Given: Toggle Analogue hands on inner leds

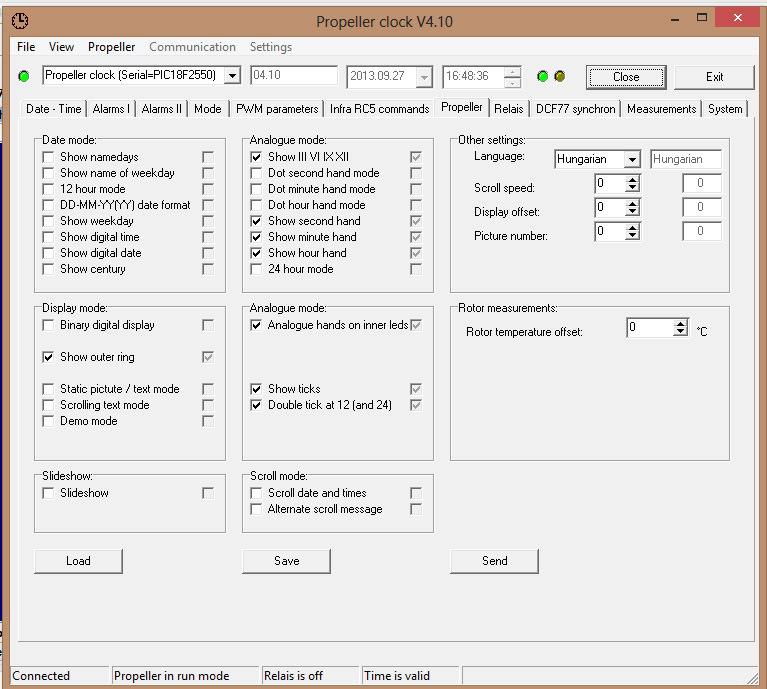Looking at the screenshot, I should [x=256, y=325].
